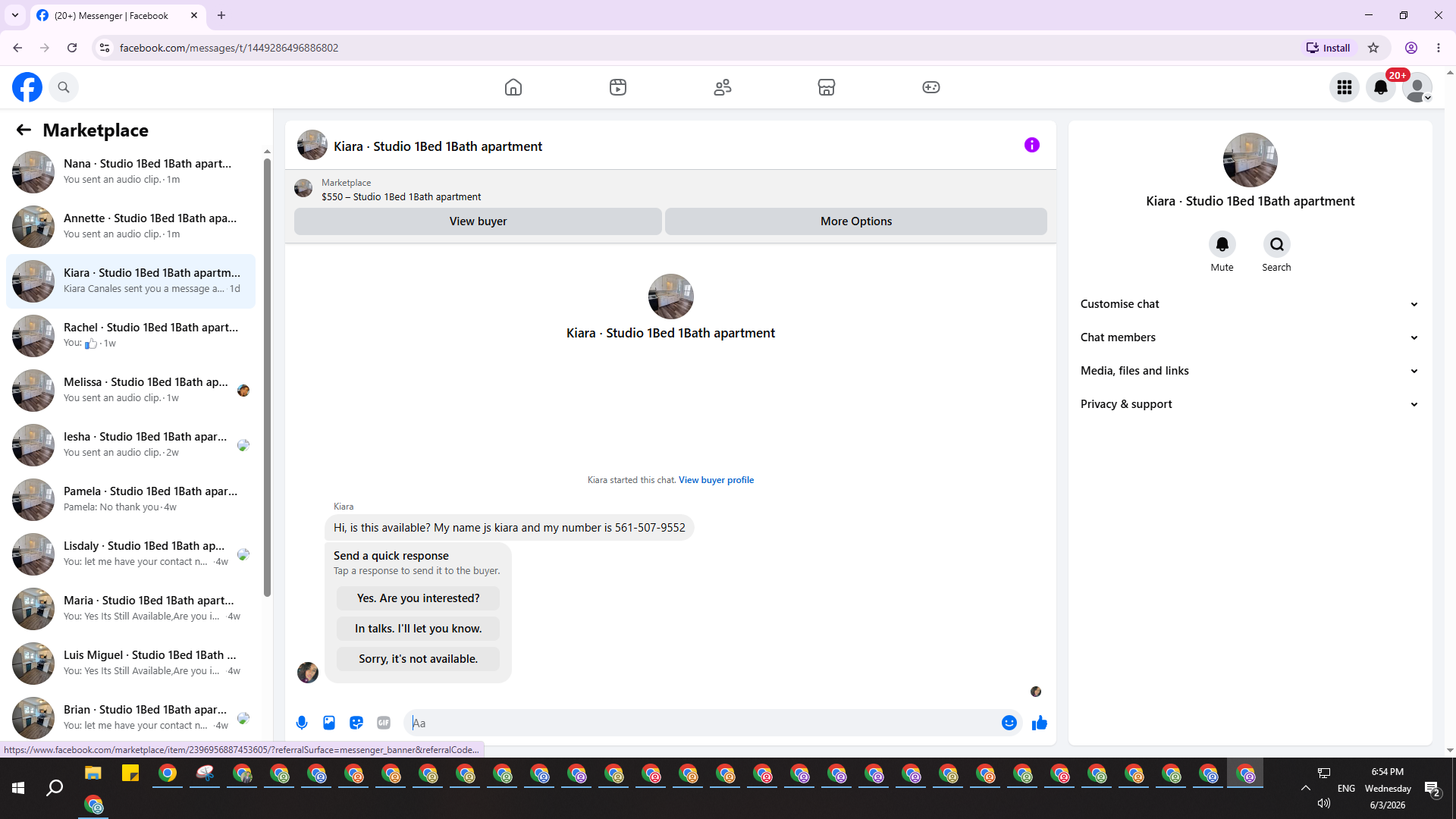The width and height of the screenshot is (1456, 819).
Task: Open Luis Miguel conversation in chat list
Action: [x=130, y=664]
